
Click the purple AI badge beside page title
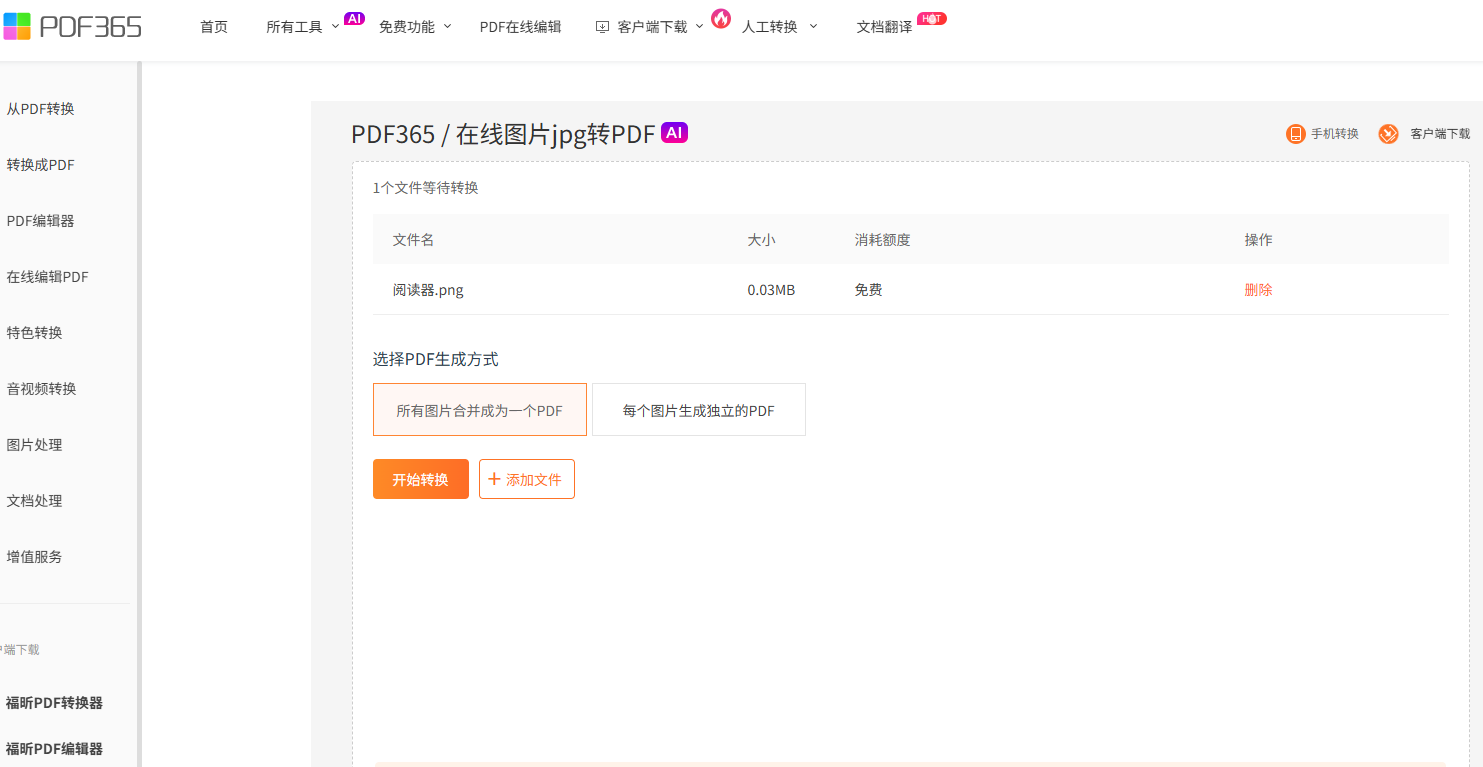tap(674, 132)
